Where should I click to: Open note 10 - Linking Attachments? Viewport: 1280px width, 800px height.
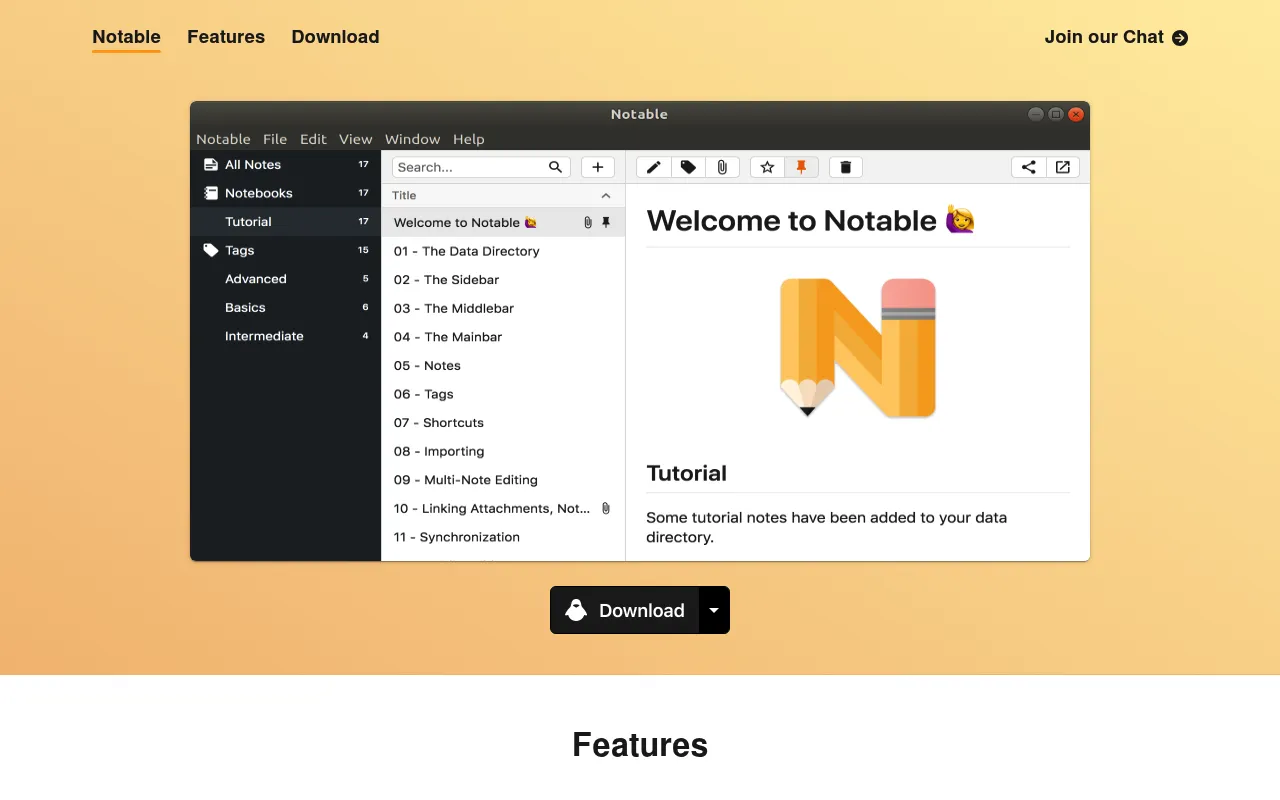pos(503,508)
